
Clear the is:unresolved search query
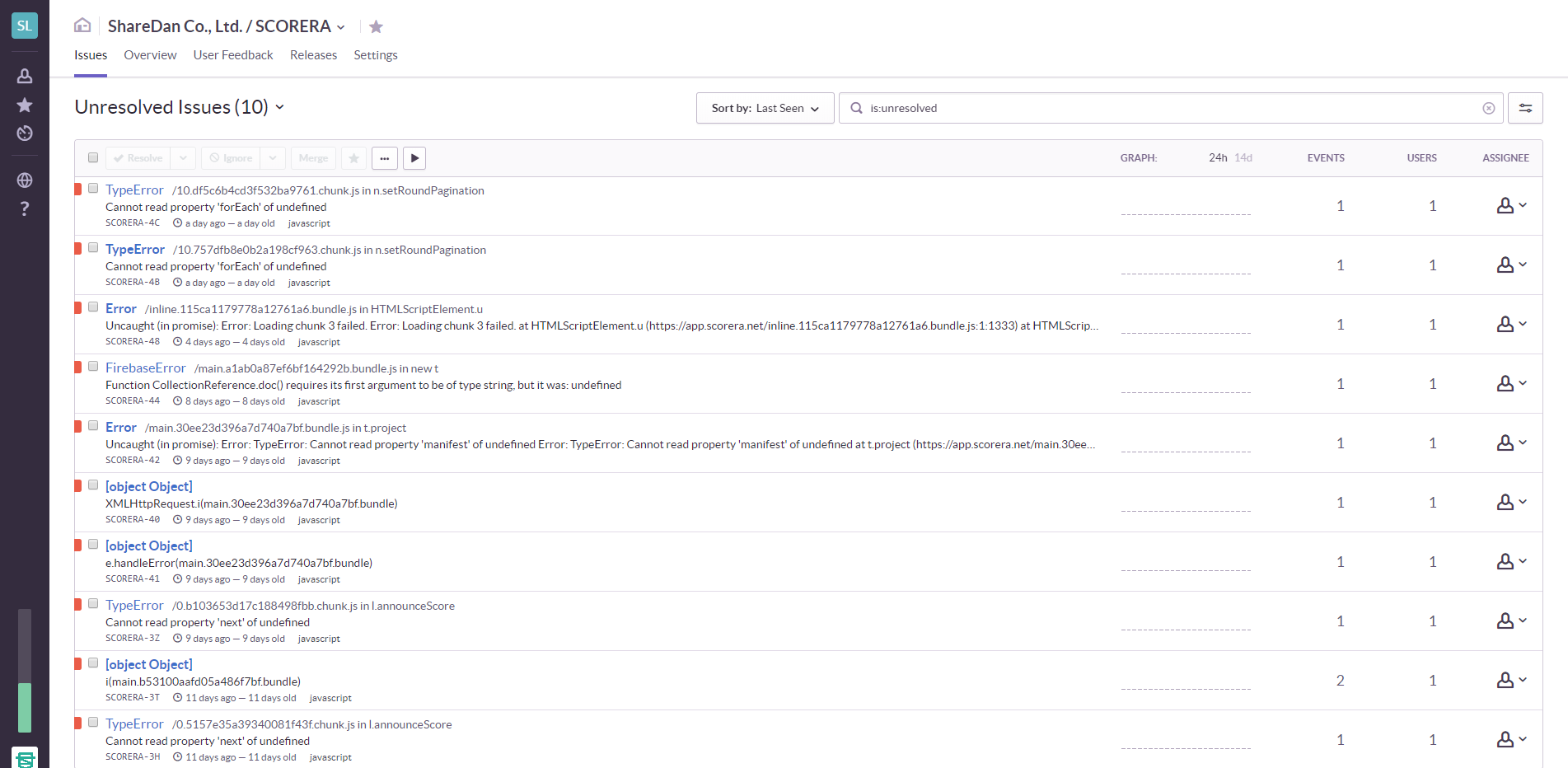(x=1488, y=108)
